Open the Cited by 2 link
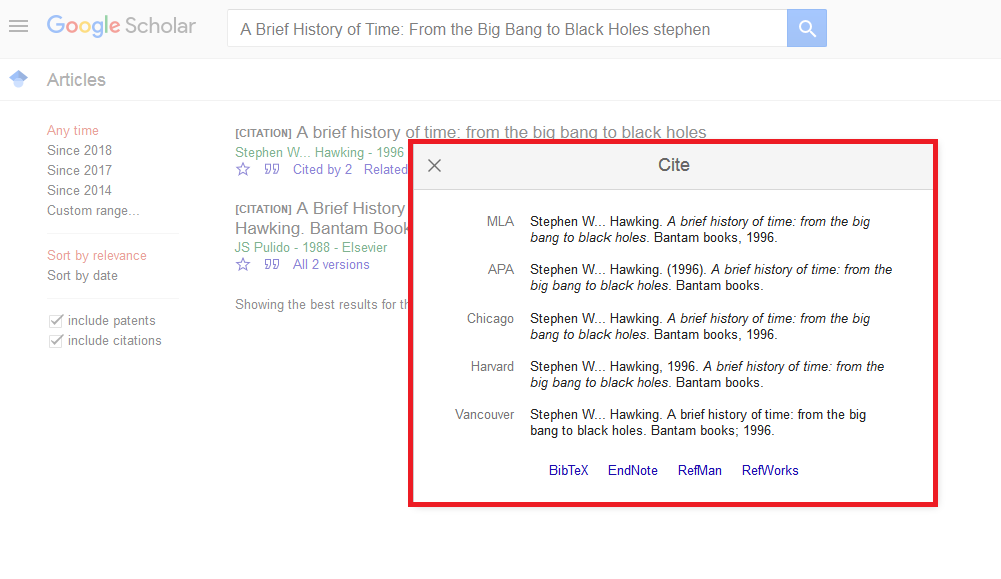 point(322,169)
